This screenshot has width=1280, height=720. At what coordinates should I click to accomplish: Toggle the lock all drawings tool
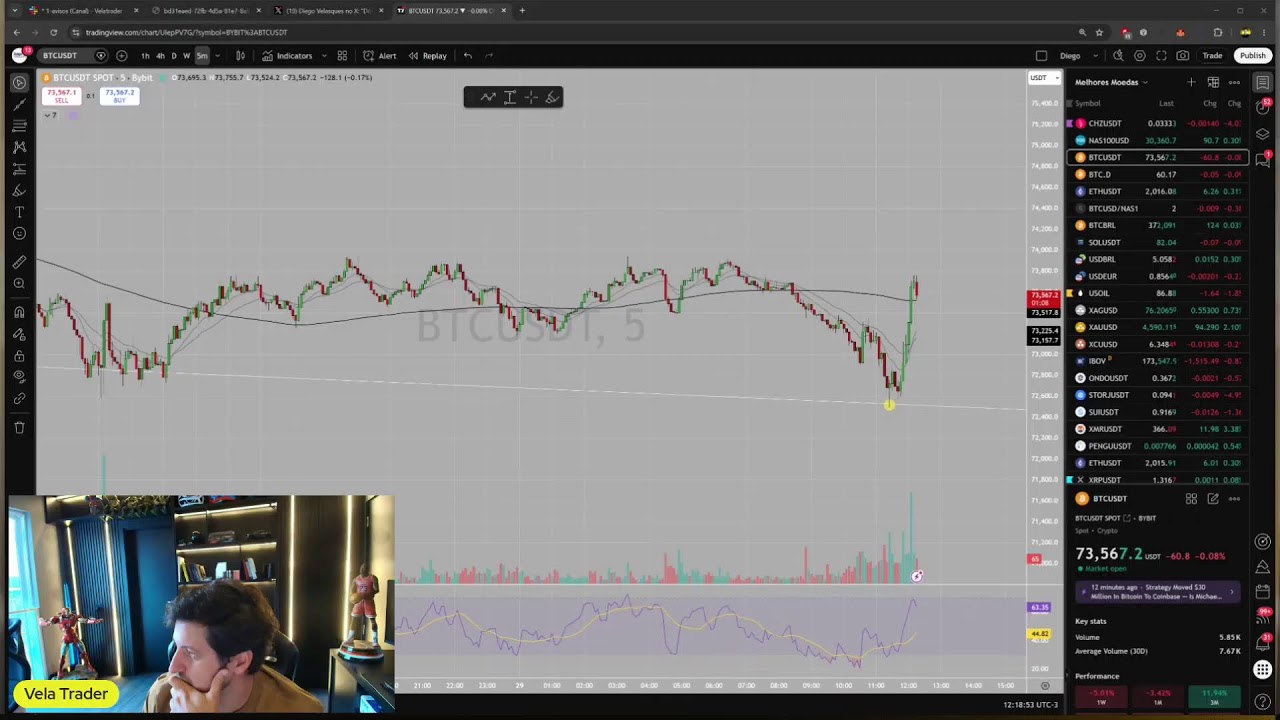click(19, 356)
